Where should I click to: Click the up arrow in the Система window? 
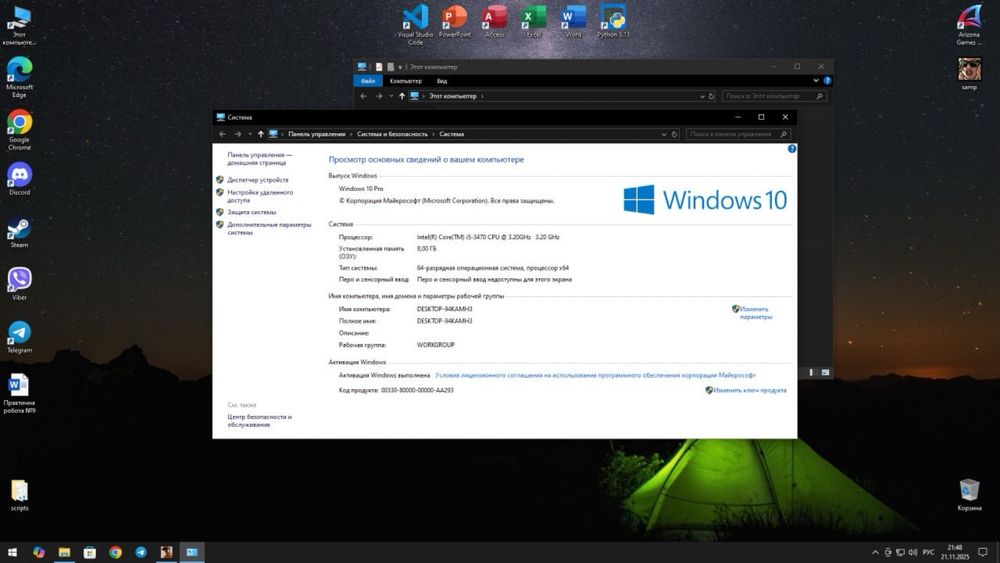[x=260, y=134]
